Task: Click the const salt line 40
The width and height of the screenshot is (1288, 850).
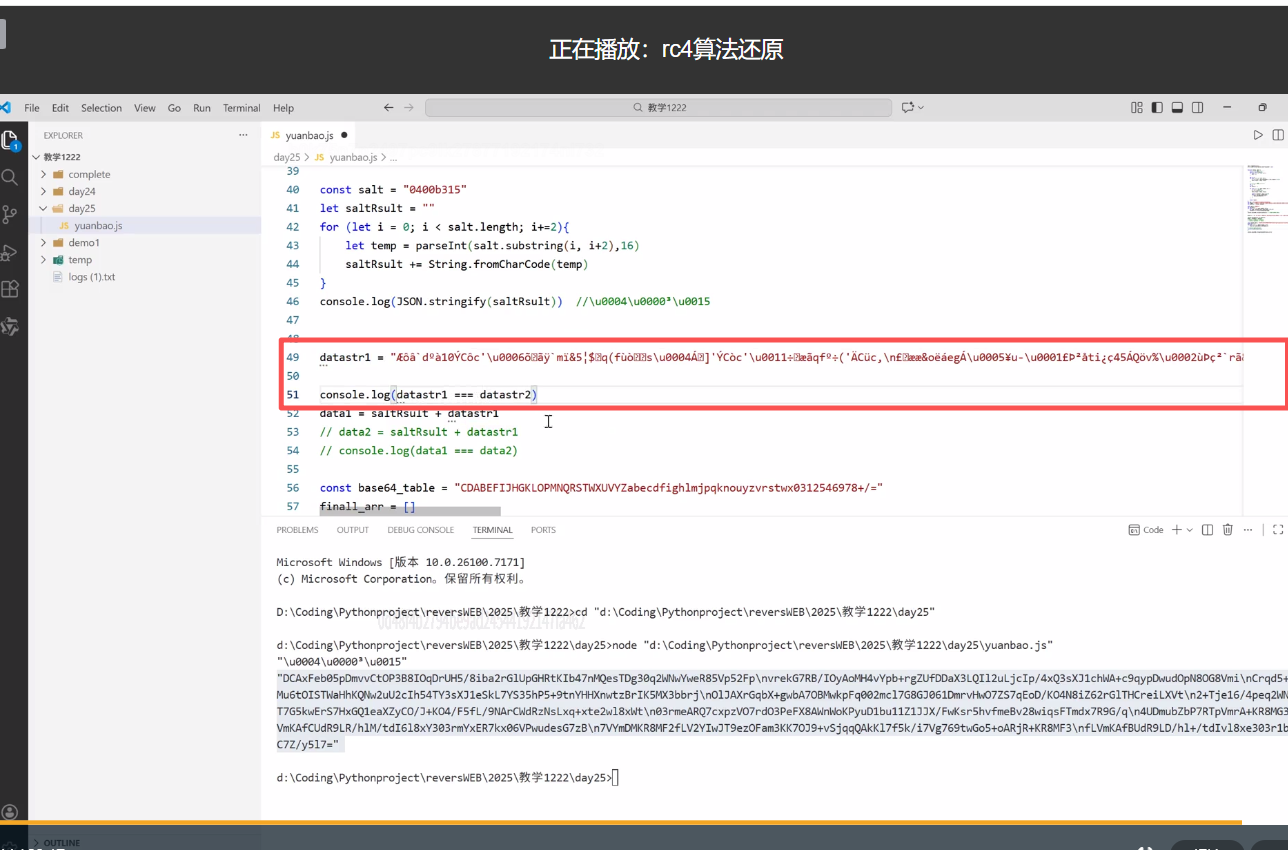Action: point(394,189)
